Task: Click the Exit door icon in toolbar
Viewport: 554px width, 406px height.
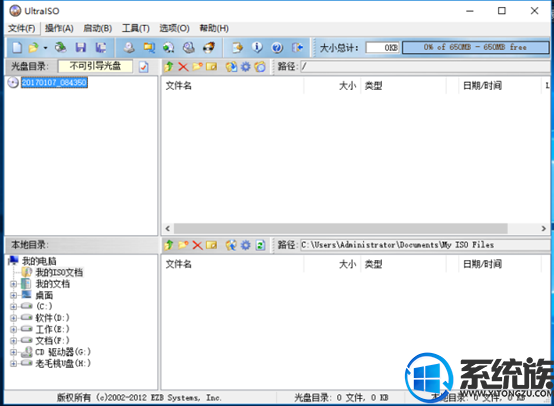Action: (x=297, y=47)
